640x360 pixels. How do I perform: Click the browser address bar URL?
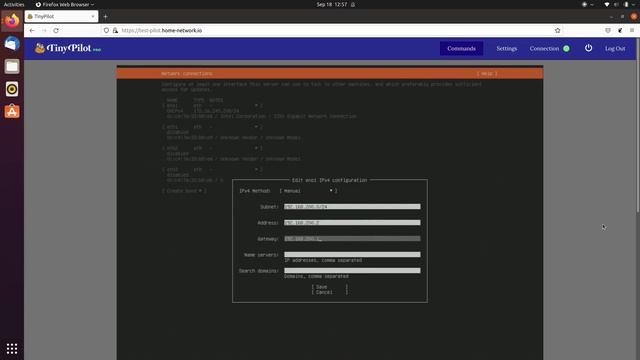pyautogui.click(x=162, y=31)
